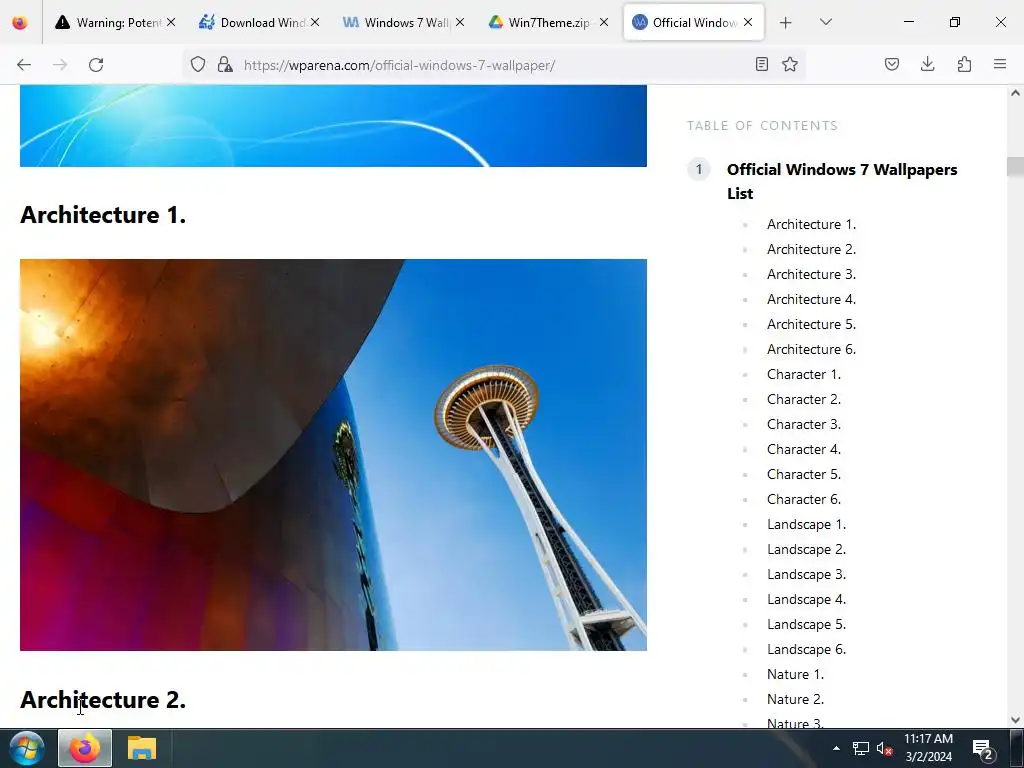Jump to Character 6. in contents
Screen dimensions: 1024x768
tap(804, 500)
